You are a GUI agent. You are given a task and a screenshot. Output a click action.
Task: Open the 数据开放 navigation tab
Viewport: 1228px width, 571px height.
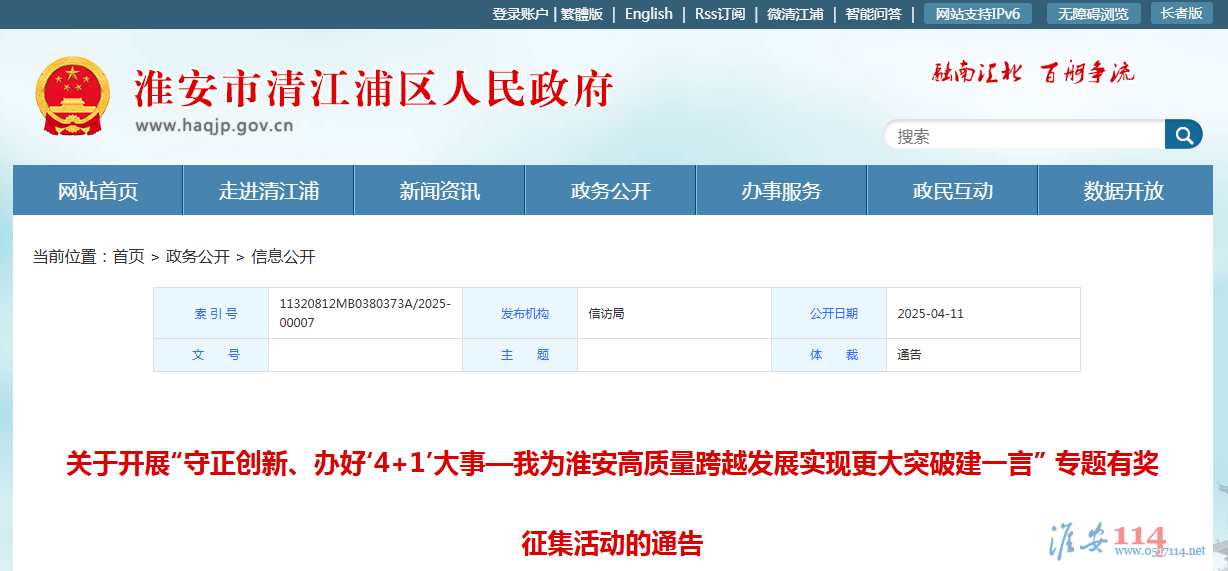pos(1124,191)
